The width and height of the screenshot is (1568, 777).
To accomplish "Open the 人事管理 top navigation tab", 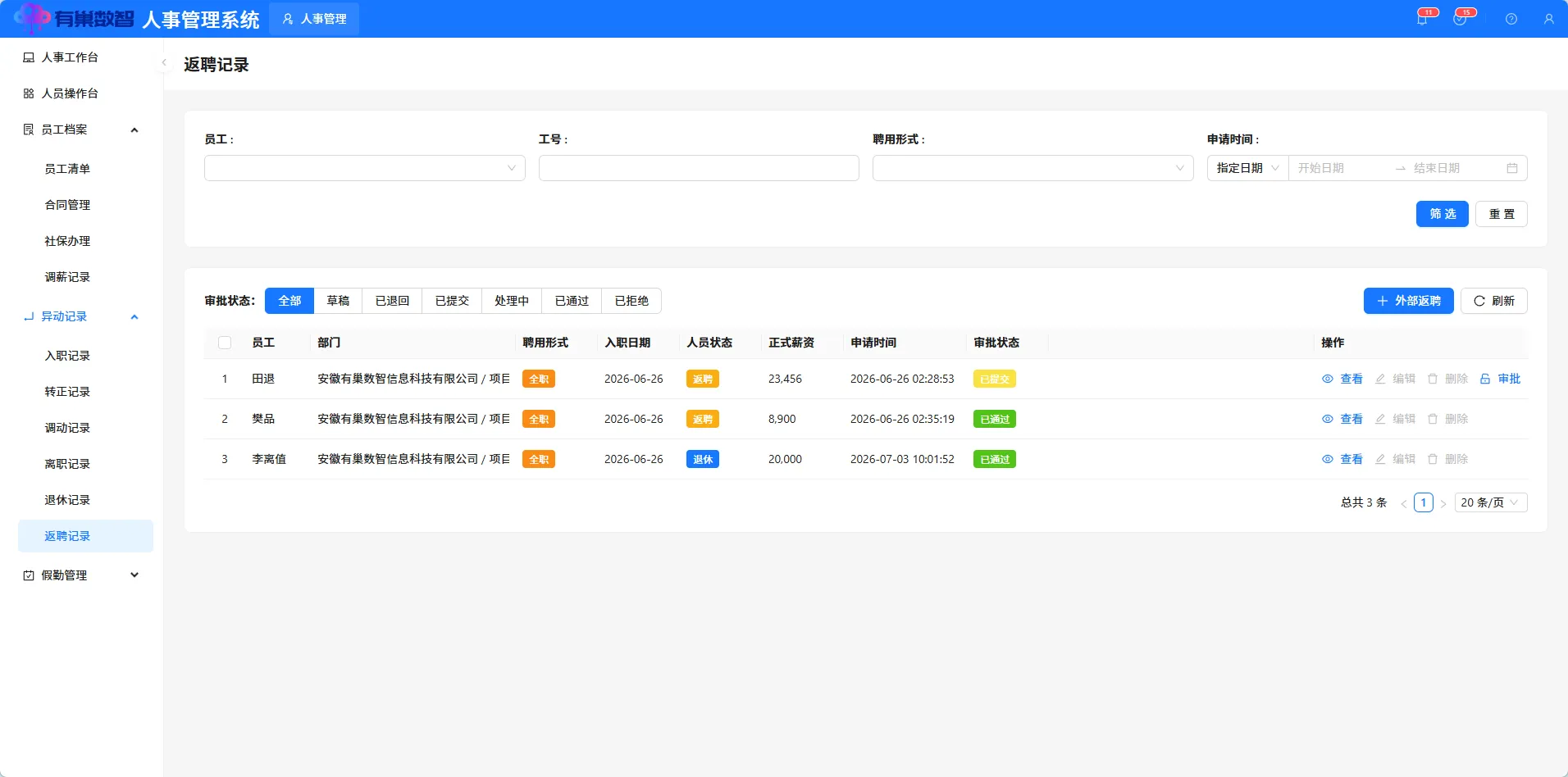I will [314, 19].
